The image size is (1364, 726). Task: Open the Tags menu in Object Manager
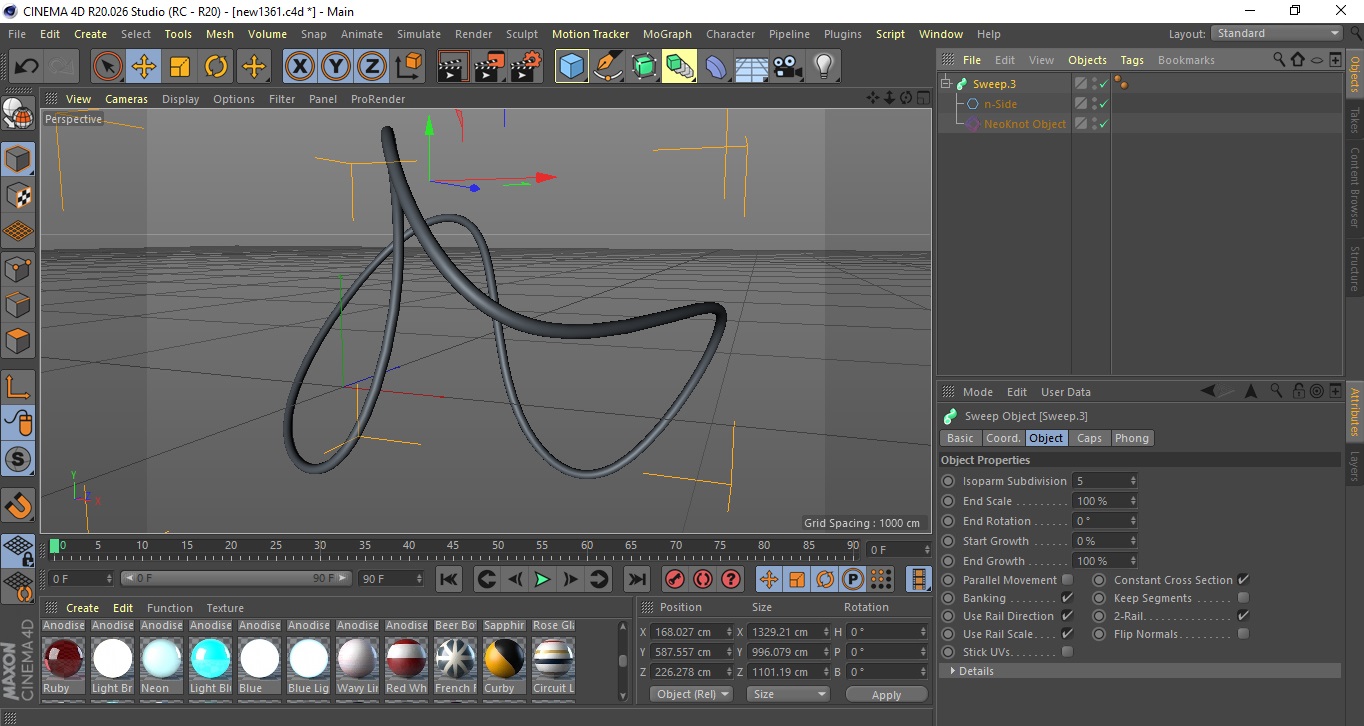point(1132,60)
